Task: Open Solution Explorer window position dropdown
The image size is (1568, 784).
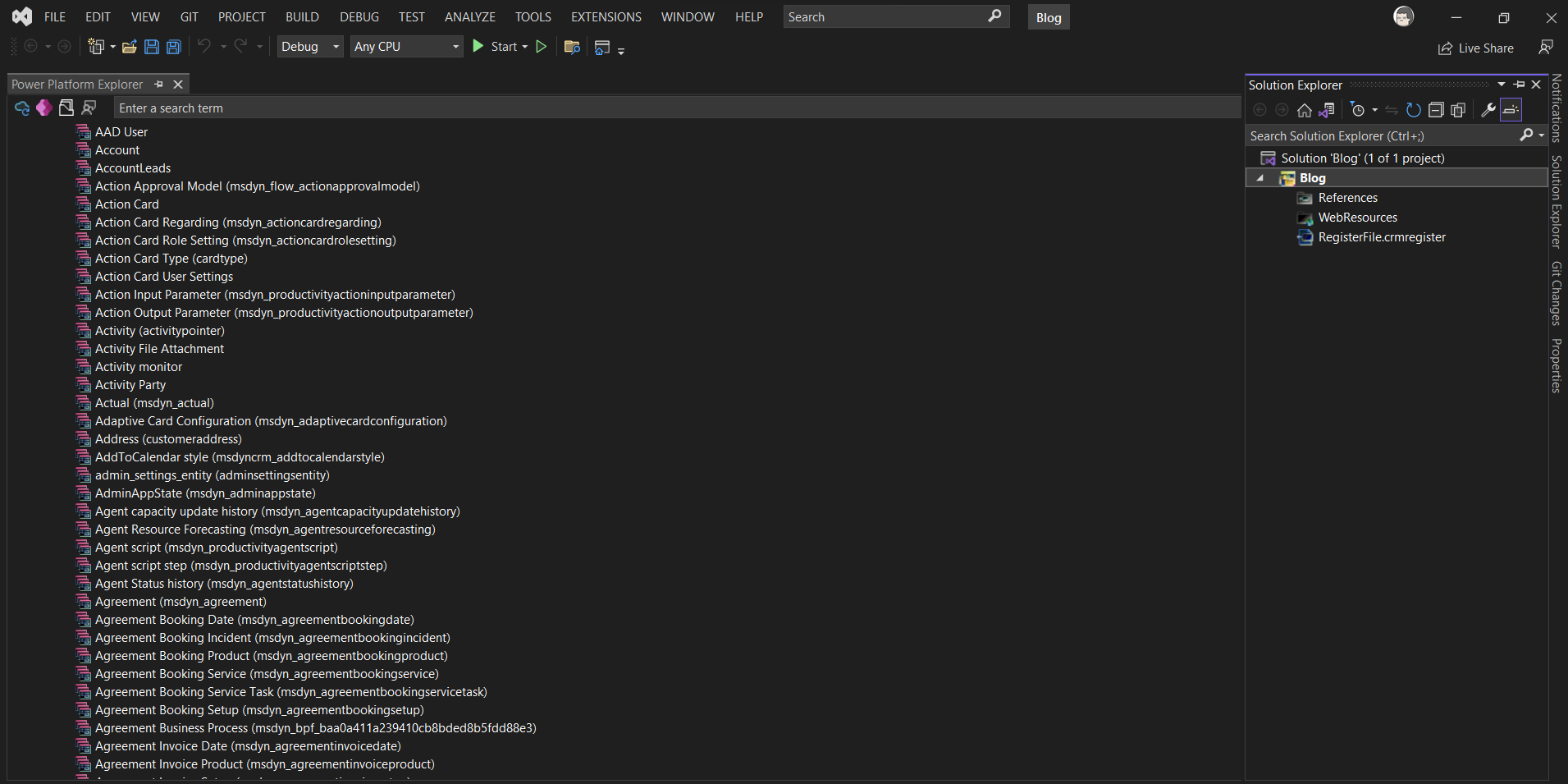Action: [1502, 85]
